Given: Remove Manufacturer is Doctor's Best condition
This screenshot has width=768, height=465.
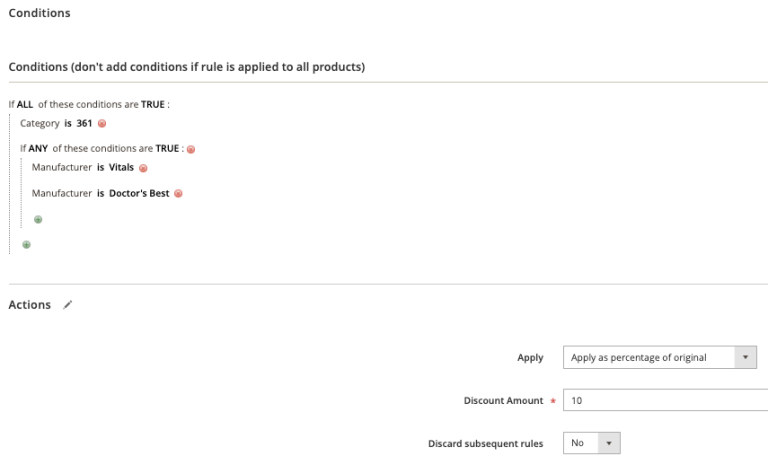Looking at the screenshot, I should [x=178, y=194].
